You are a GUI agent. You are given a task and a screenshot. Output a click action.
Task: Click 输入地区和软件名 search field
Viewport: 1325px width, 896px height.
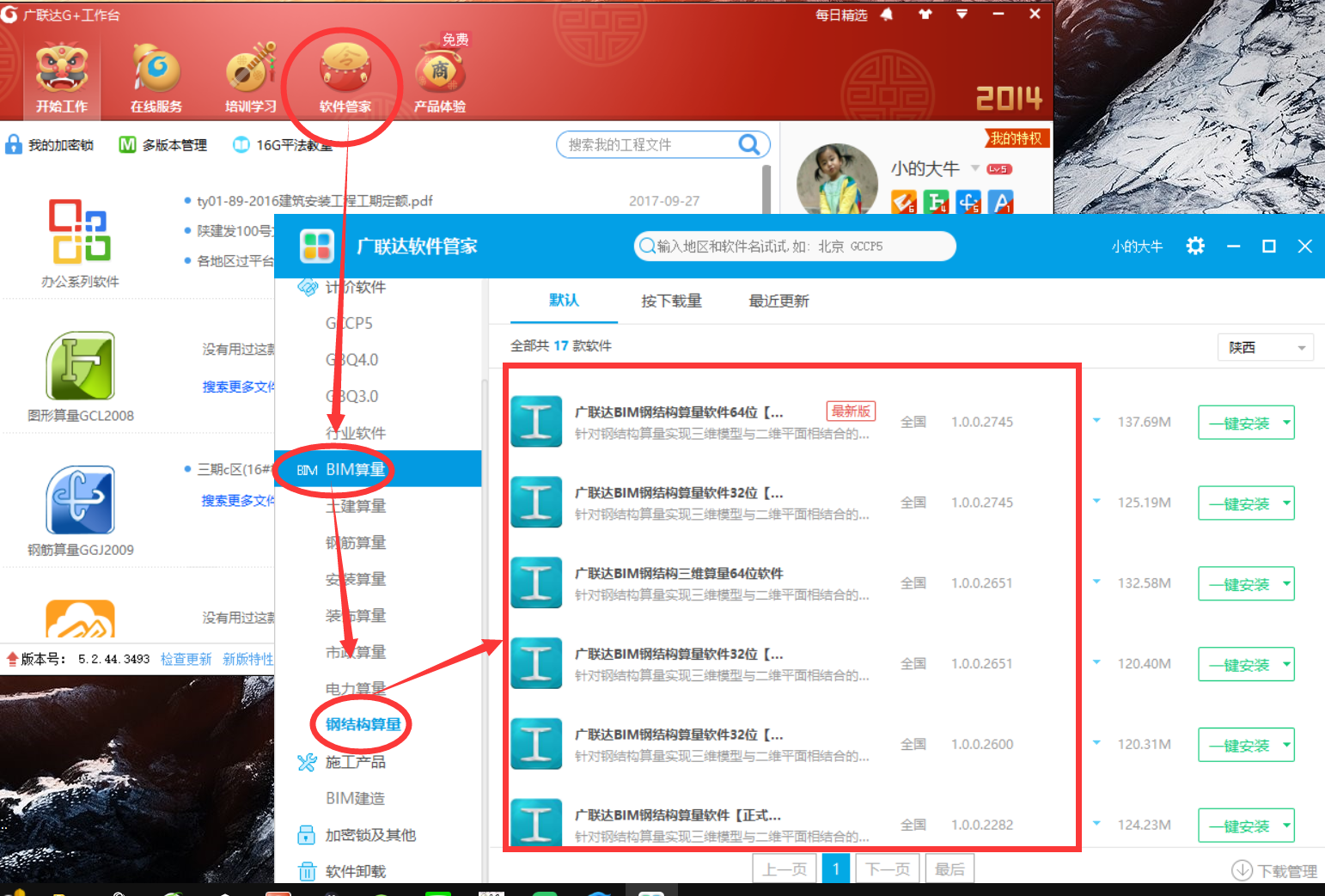[x=795, y=247]
